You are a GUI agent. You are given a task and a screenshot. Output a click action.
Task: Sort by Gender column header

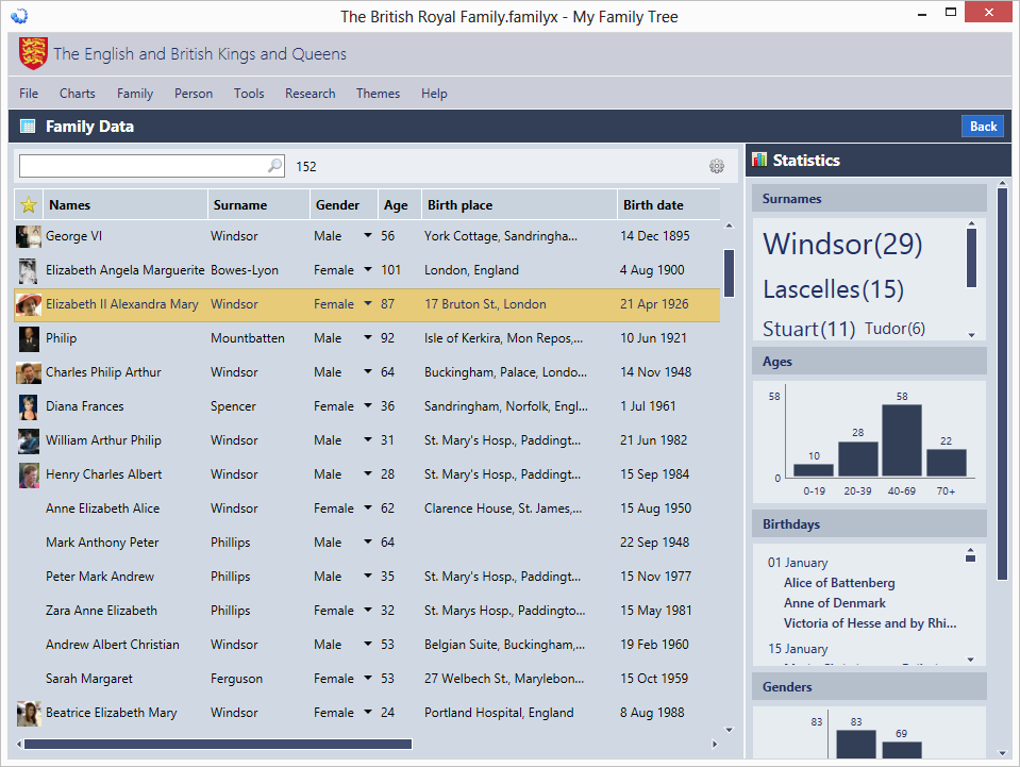coord(344,205)
